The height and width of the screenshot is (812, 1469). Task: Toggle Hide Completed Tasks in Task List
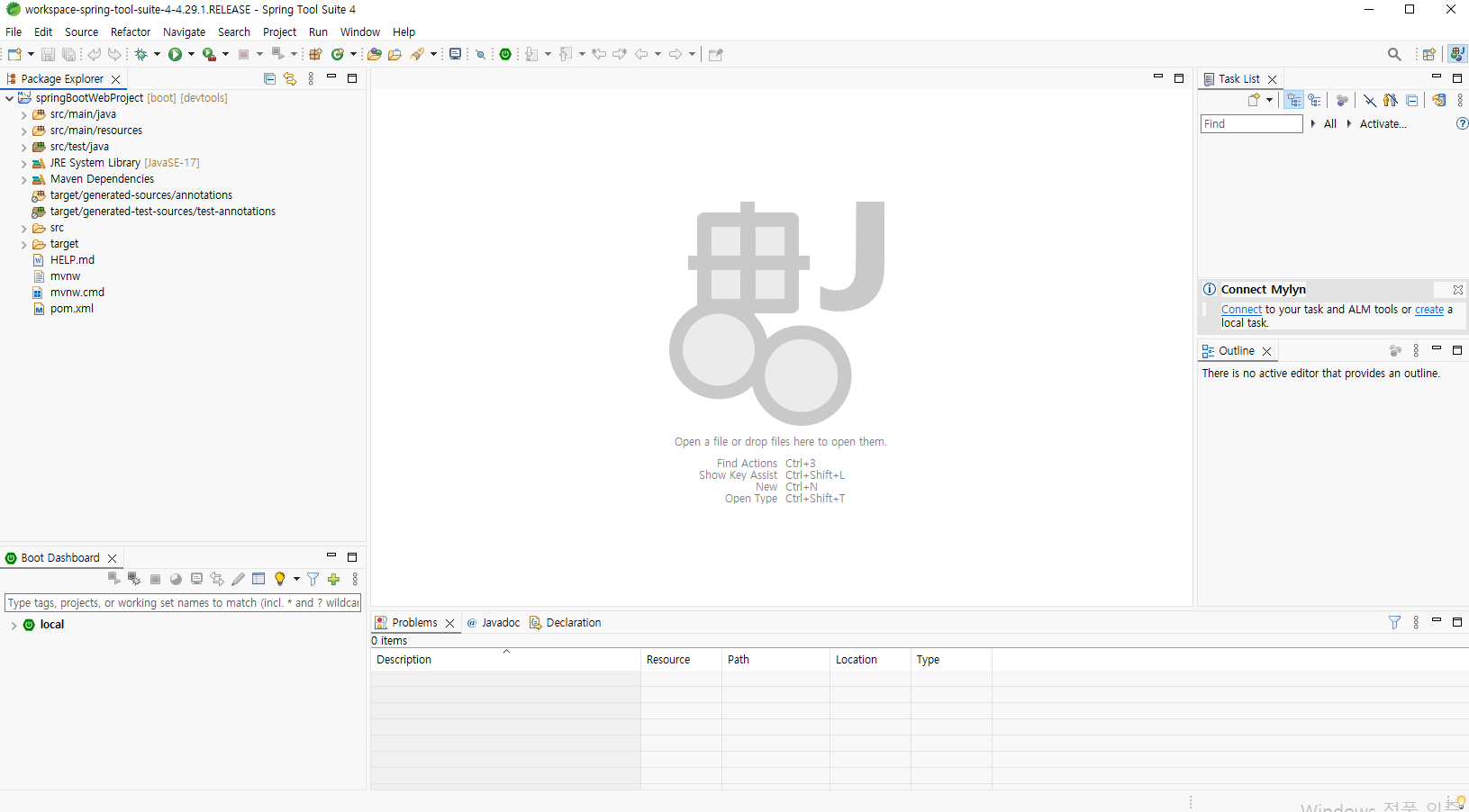click(1369, 100)
